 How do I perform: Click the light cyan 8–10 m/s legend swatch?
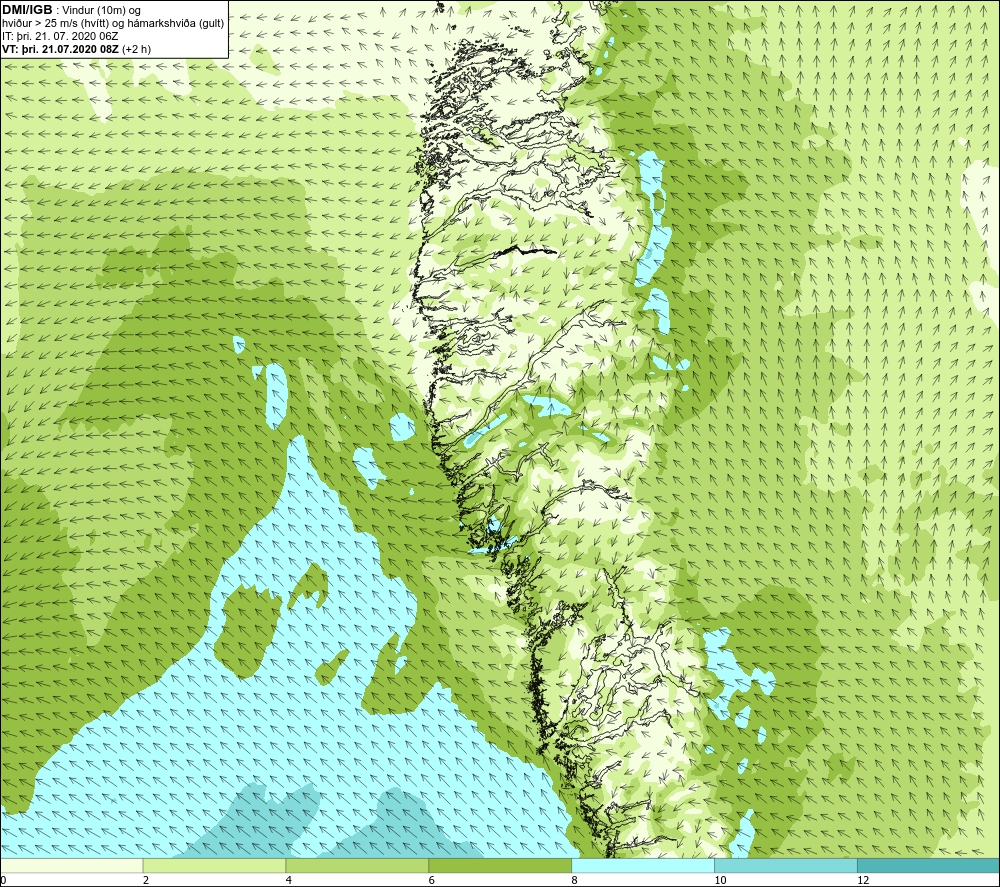(643, 865)
